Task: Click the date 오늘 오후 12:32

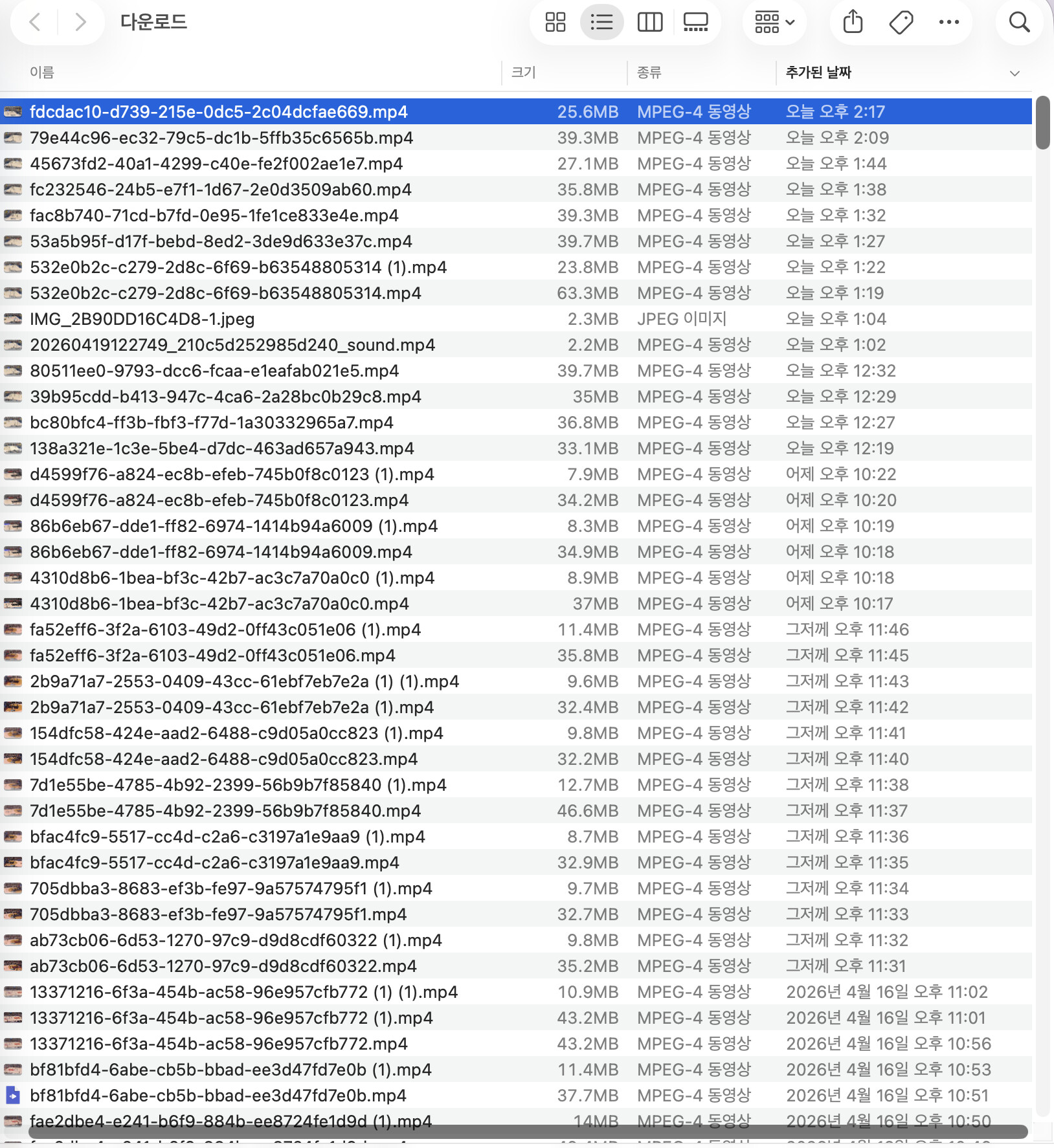Action: click(841, 371)
